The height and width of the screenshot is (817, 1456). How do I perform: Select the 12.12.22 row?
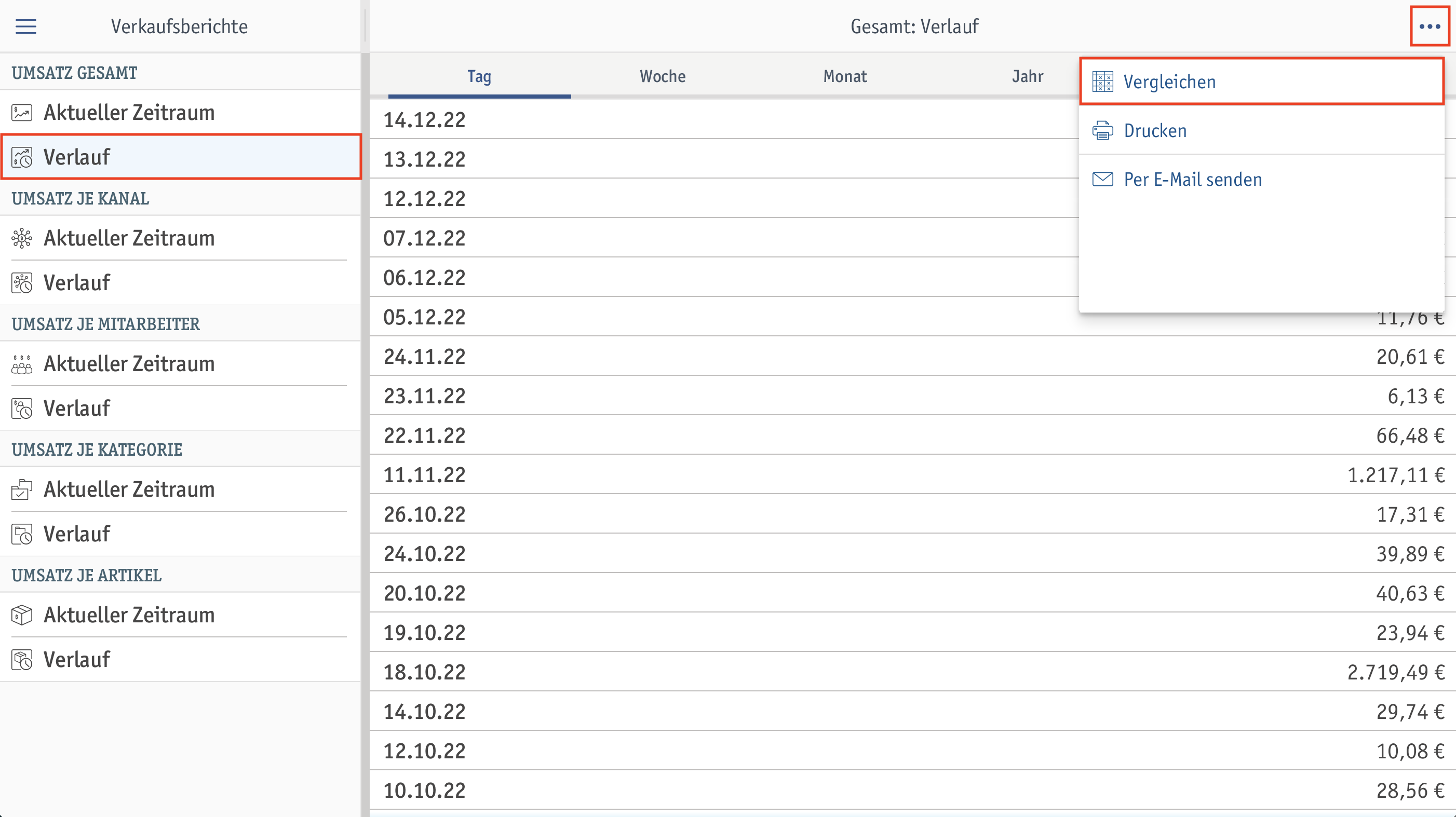724,199
